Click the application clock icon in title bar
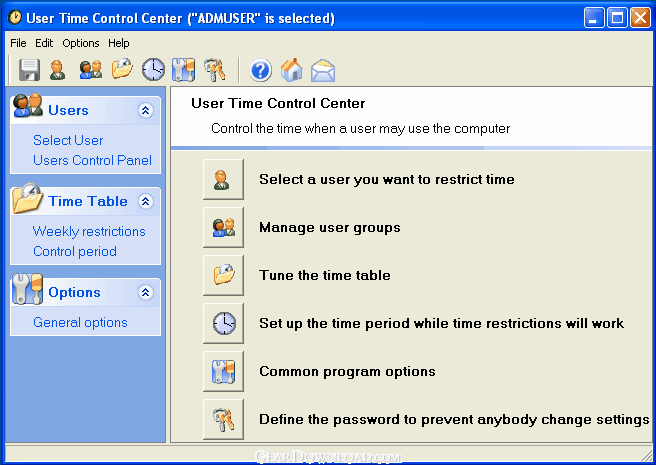Image resolution: width=656 pixels, height=465 pixels. pos(15,18)
